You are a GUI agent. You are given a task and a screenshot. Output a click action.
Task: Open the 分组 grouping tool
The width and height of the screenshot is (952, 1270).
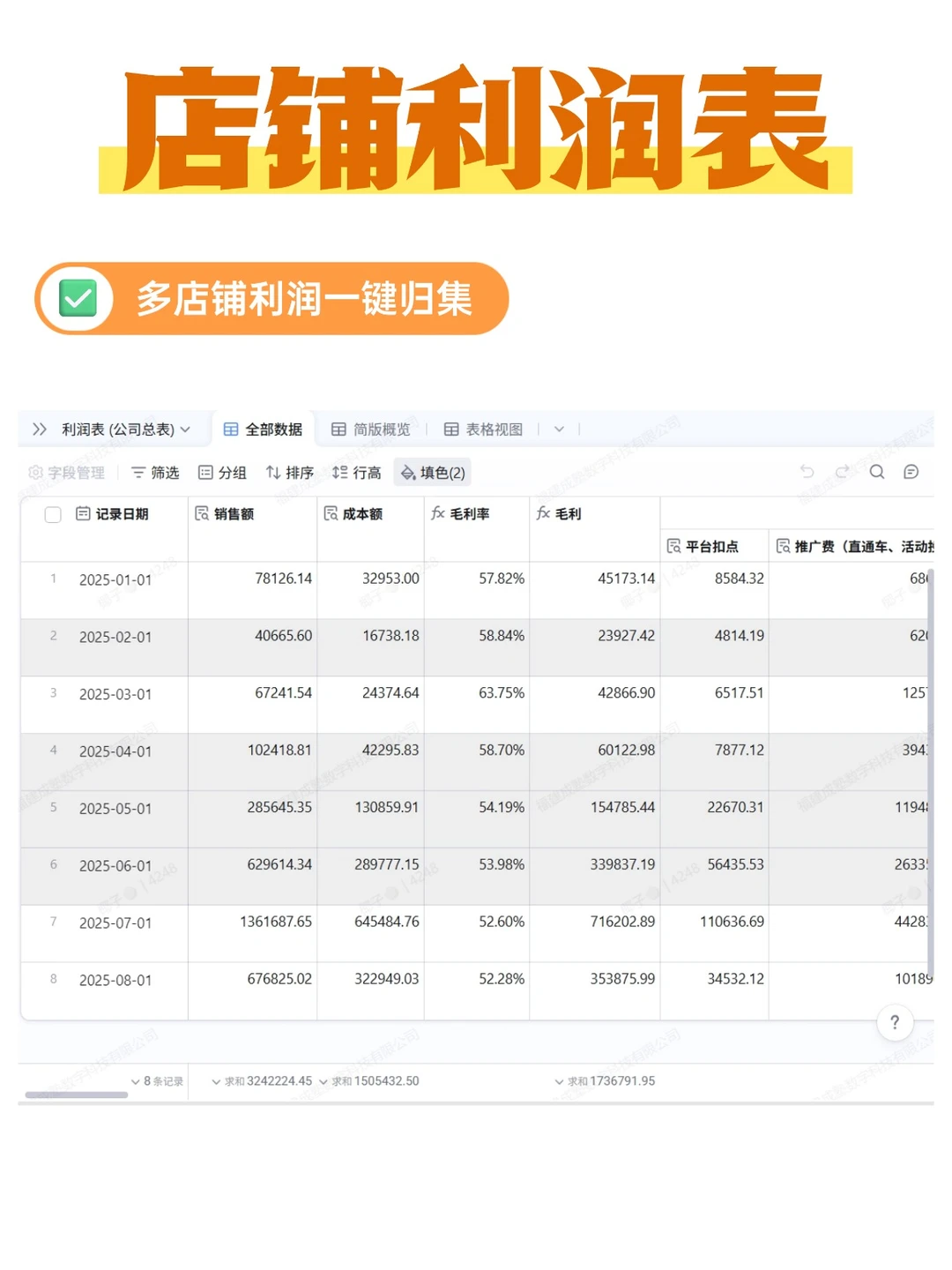pos(222,473)
